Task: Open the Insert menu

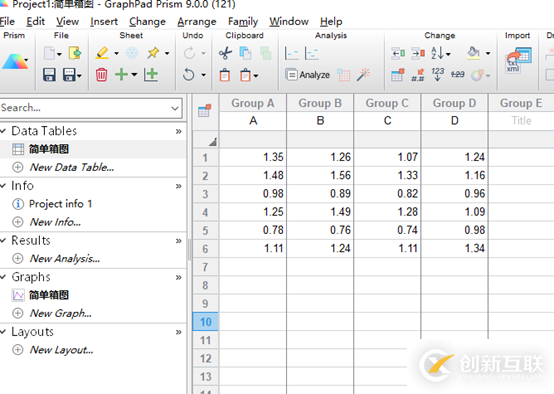Action: [x=104, y=22]
